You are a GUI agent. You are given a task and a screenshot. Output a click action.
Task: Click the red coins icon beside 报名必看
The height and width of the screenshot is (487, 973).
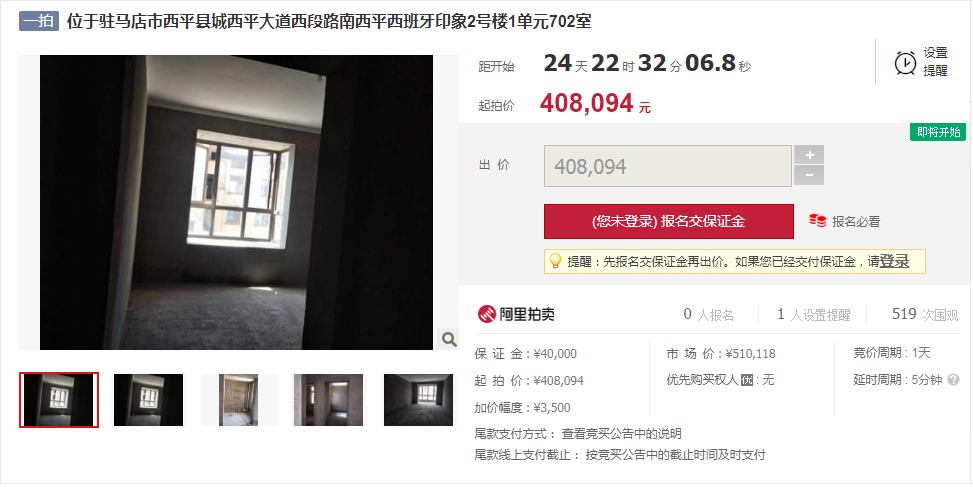pos(817,221)
